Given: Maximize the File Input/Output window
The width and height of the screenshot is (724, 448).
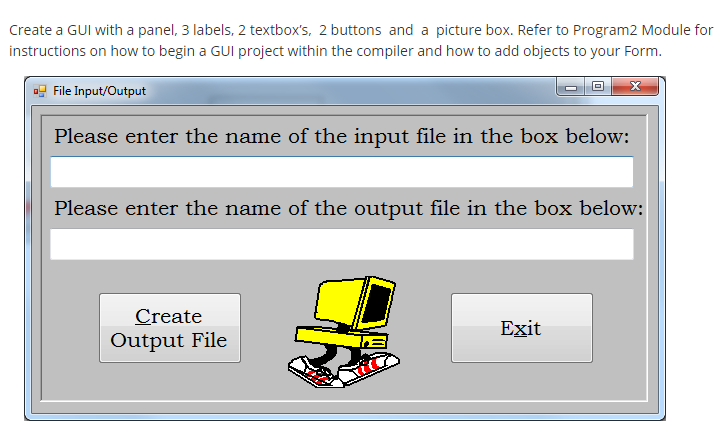Looking at the screenshot, I should 600,89.
